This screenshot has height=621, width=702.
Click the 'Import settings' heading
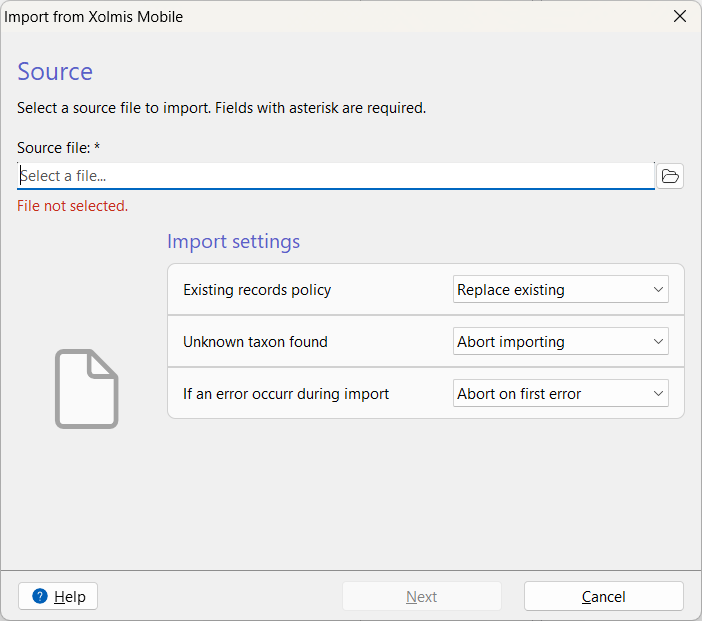[x=233, y=241]
